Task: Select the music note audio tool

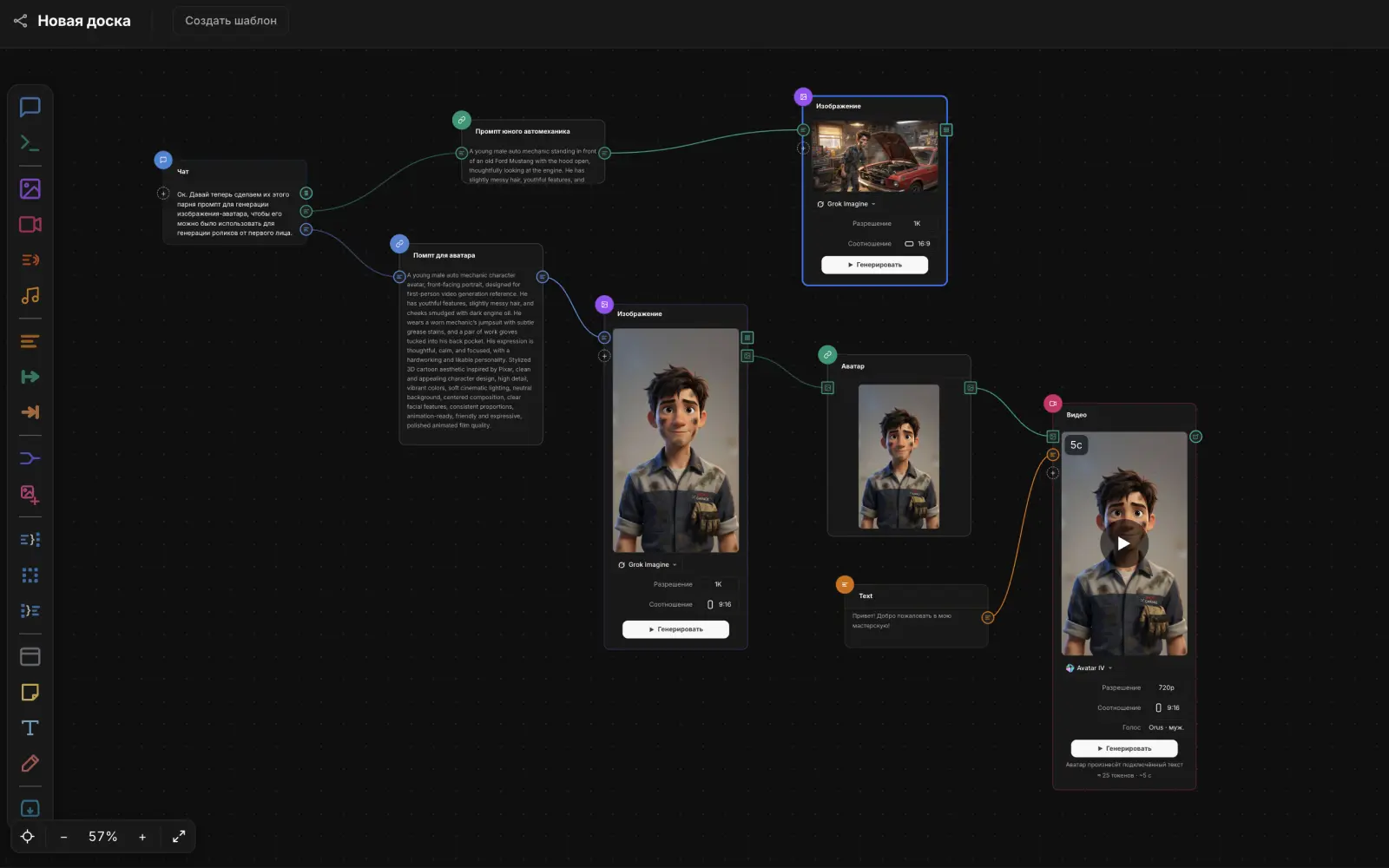Action: (x=30, y=296)
